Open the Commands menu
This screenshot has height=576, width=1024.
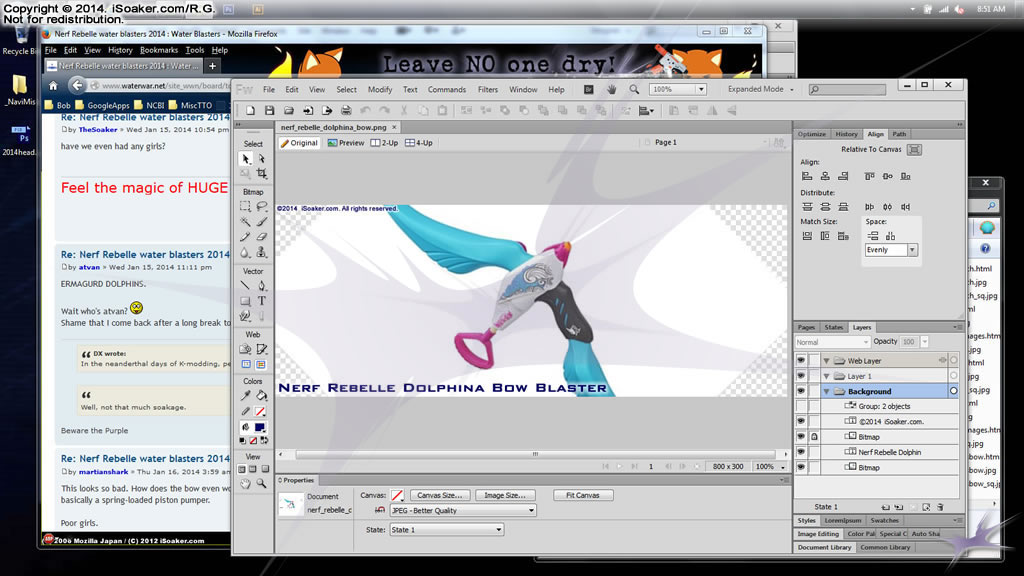click(x=447, y=89)
